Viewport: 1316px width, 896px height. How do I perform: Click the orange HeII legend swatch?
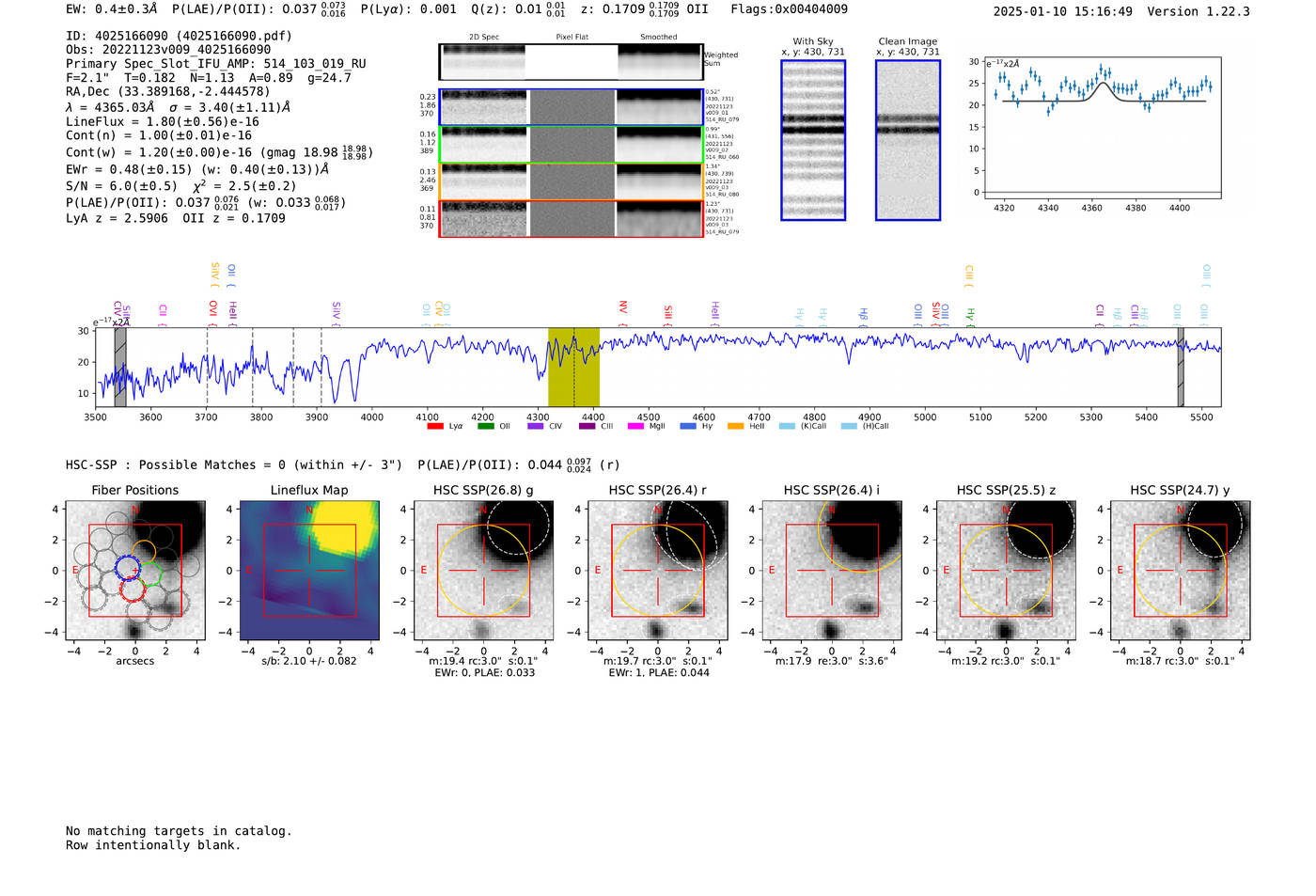pos(736,426)
